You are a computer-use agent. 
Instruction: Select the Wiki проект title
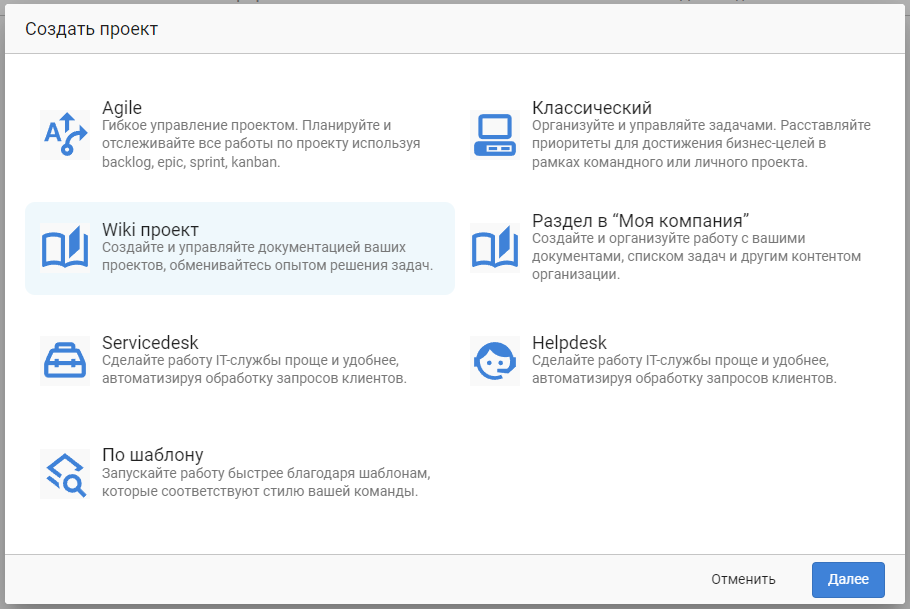pos(150,230)
